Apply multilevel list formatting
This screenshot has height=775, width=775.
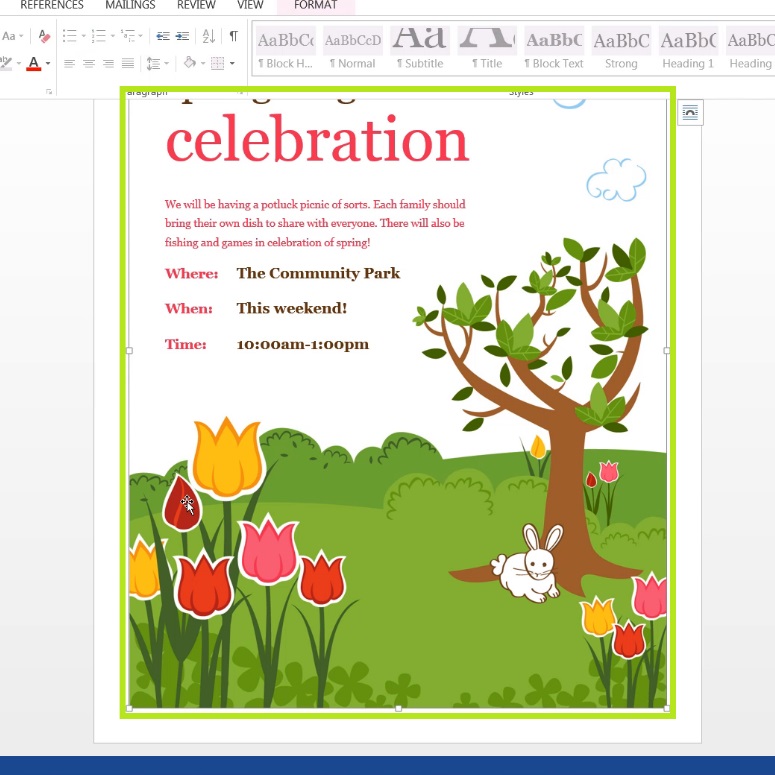pyautogui.click(x=128, y=36)
